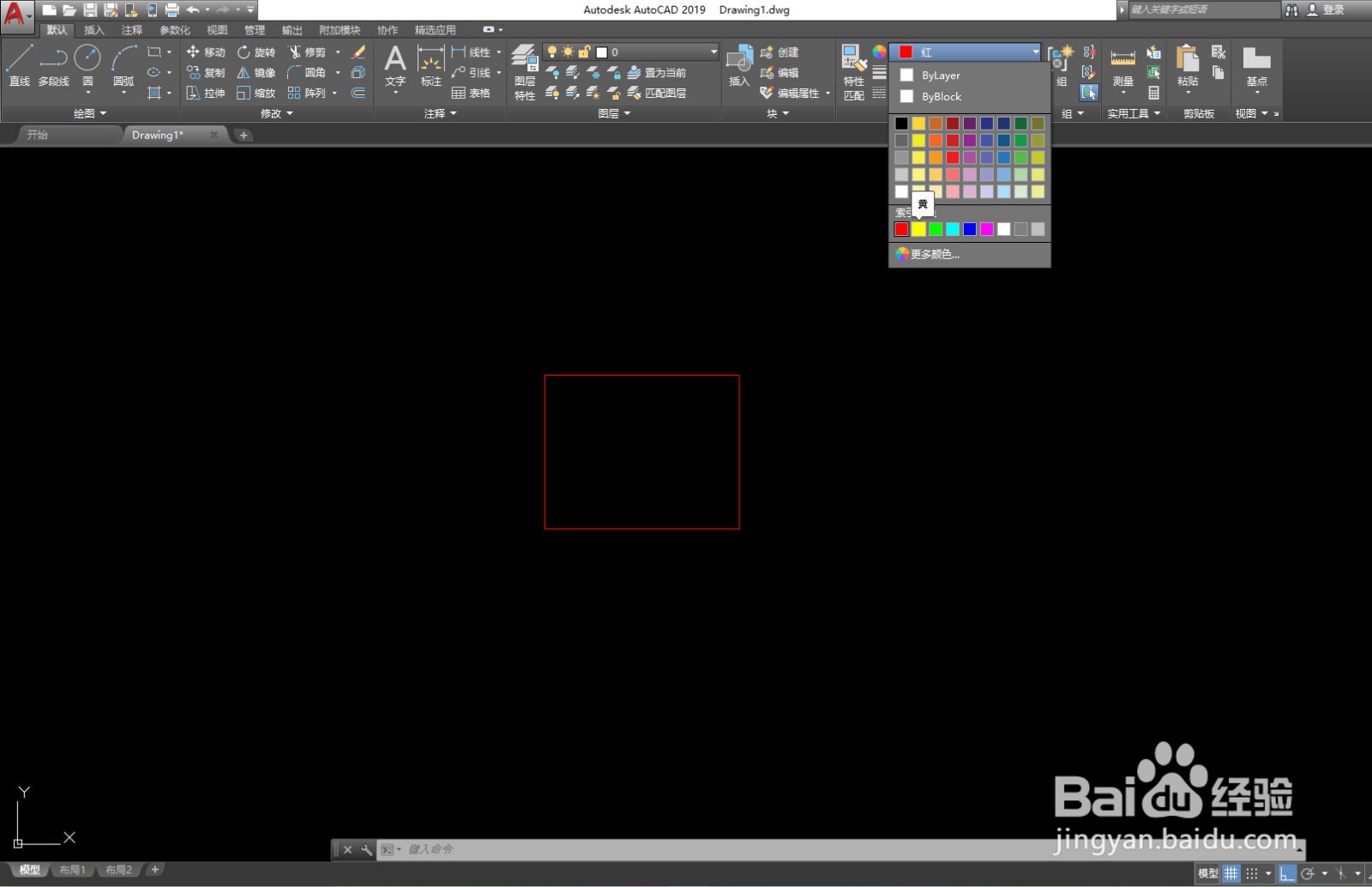The width and height of the screenshot is (1372, 887).
Task: Click the Fillet (圆角) tool
Action: click(x=307, y=73)
